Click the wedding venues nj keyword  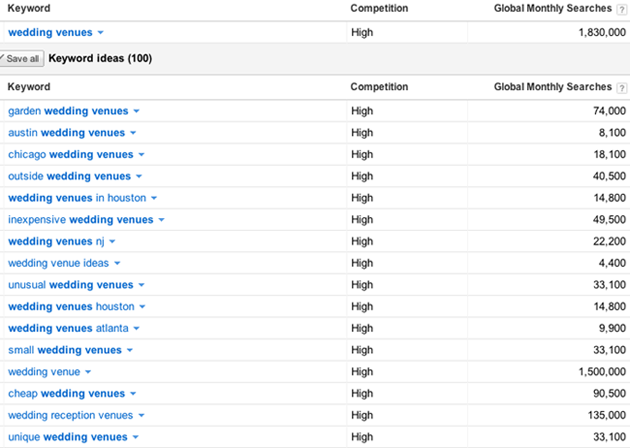point(55,242)
